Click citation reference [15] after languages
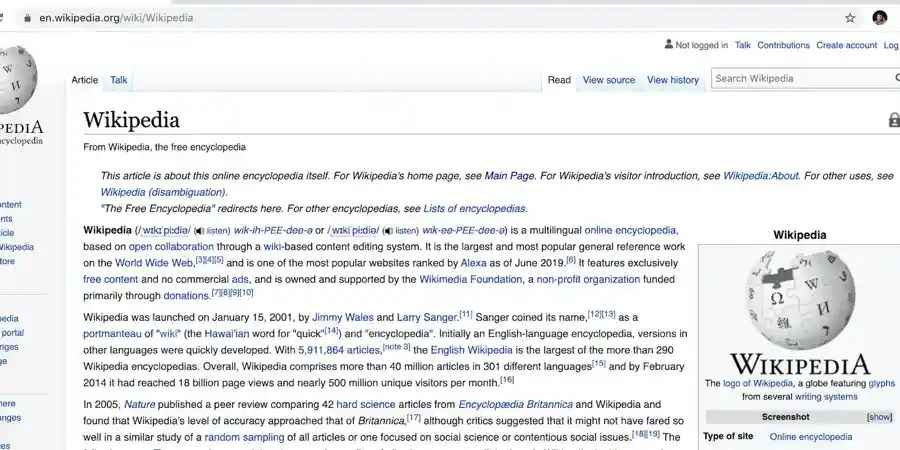The height and width of the screenshot is (450, 900). tap(599, 363)
